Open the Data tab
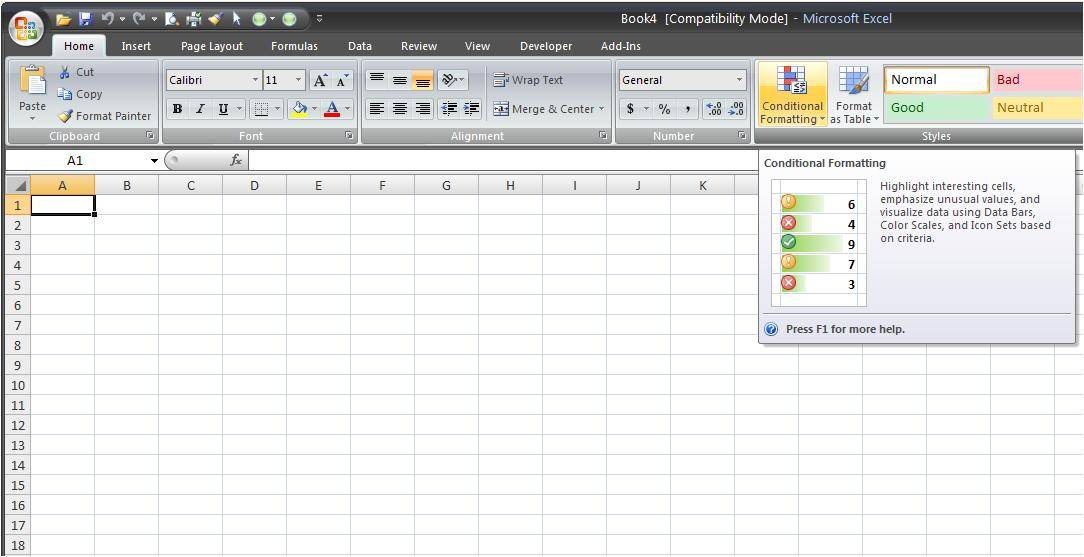Screen dimensions: 1084x557 [x=359, y=46]
